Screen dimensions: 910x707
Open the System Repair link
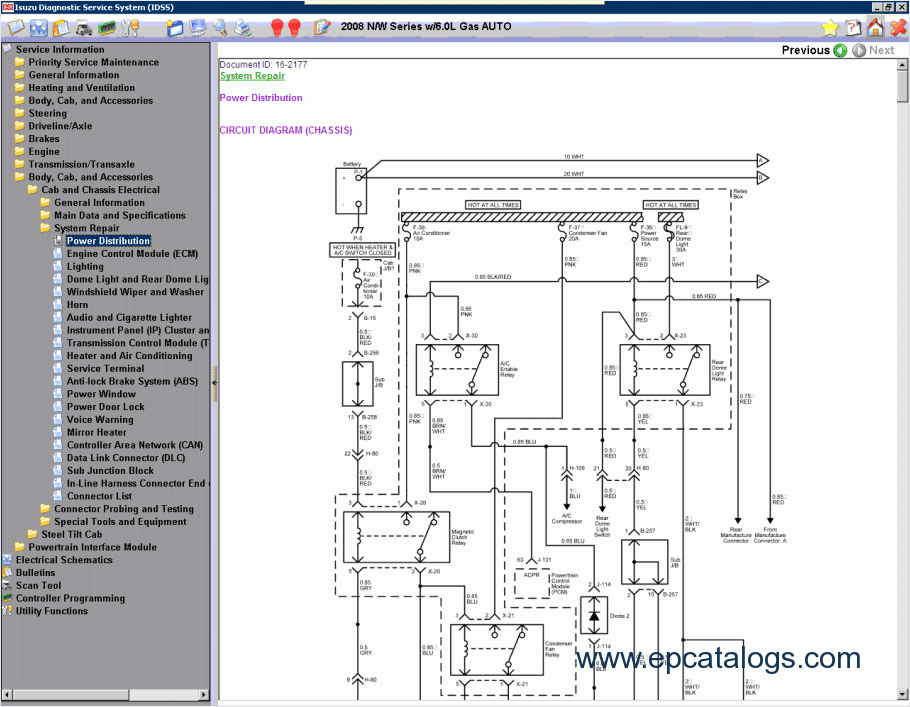point(252,76)
